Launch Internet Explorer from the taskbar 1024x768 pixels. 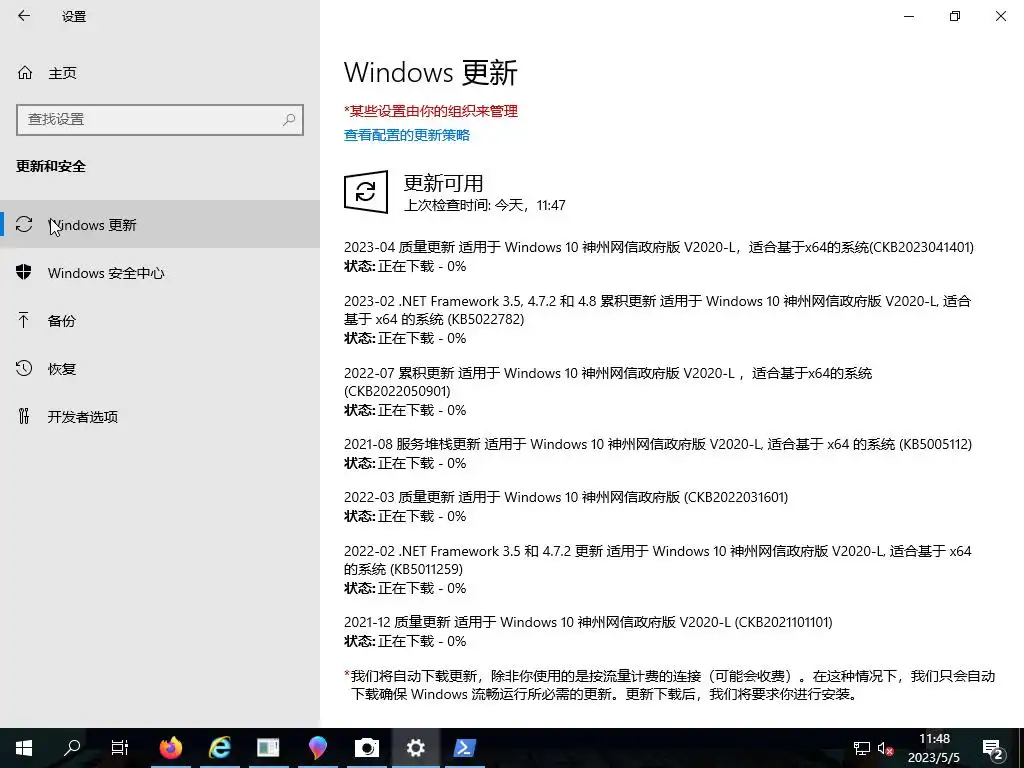(219, 748)
